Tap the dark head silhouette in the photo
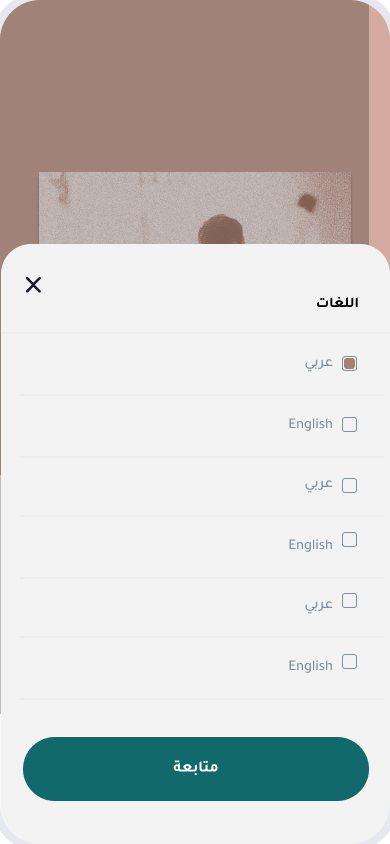This screenshot has width=390, height=844. point(221,230)
